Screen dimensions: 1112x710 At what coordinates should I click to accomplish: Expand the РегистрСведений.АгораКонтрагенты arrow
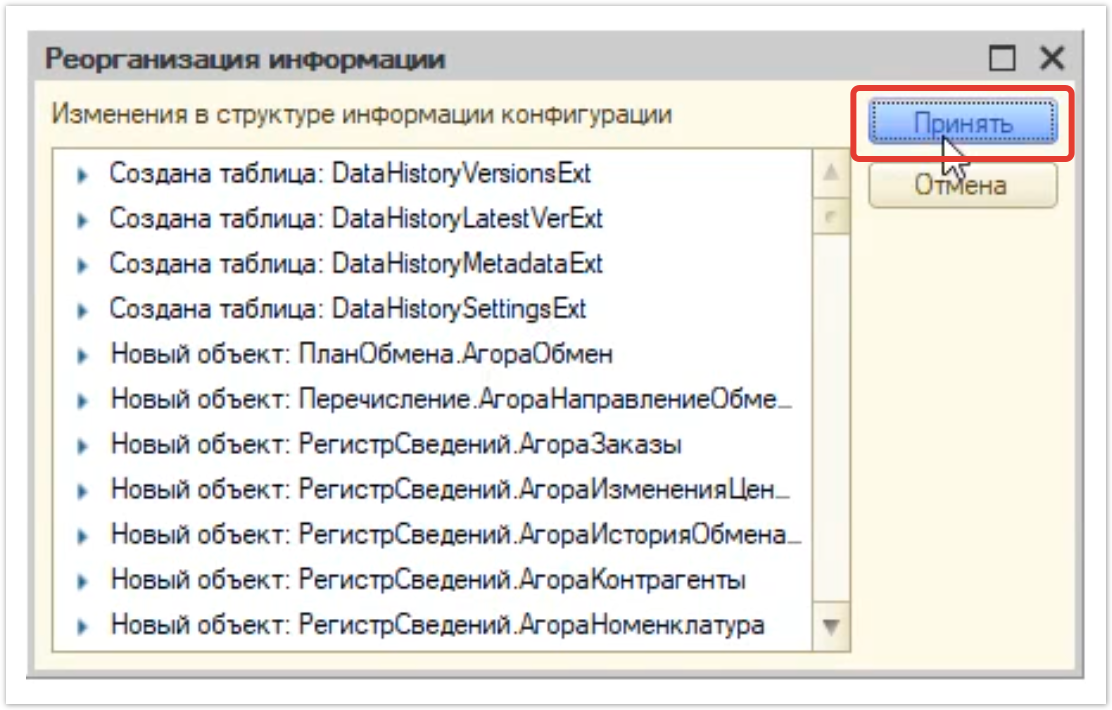(84, 582)
